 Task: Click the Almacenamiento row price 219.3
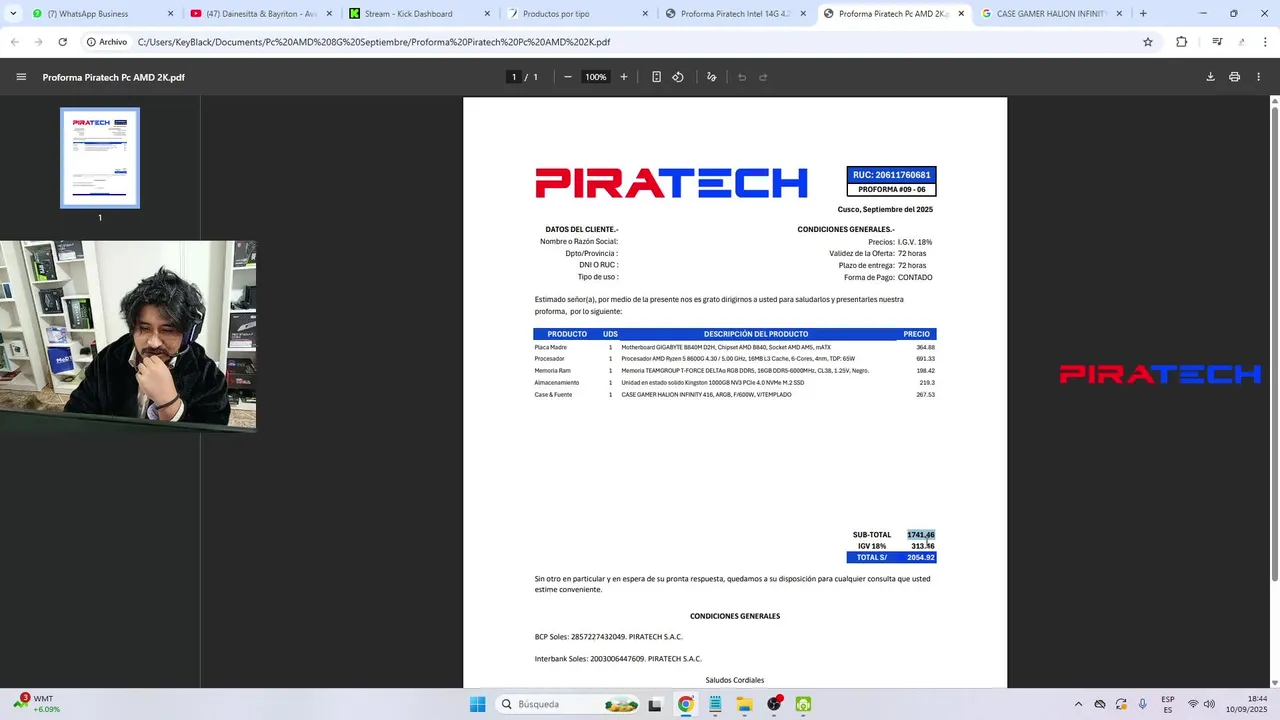click(927, 383)
